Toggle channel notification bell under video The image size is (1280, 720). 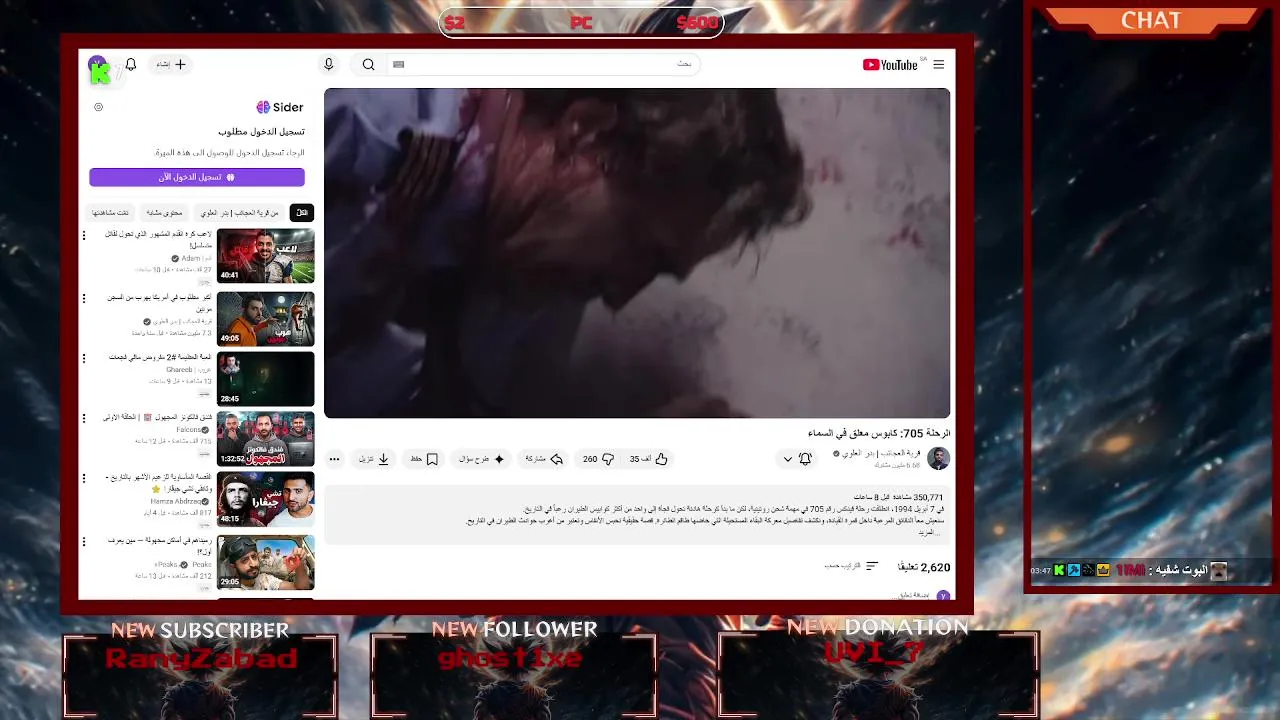pyautogui.click(x=805, y=459)
